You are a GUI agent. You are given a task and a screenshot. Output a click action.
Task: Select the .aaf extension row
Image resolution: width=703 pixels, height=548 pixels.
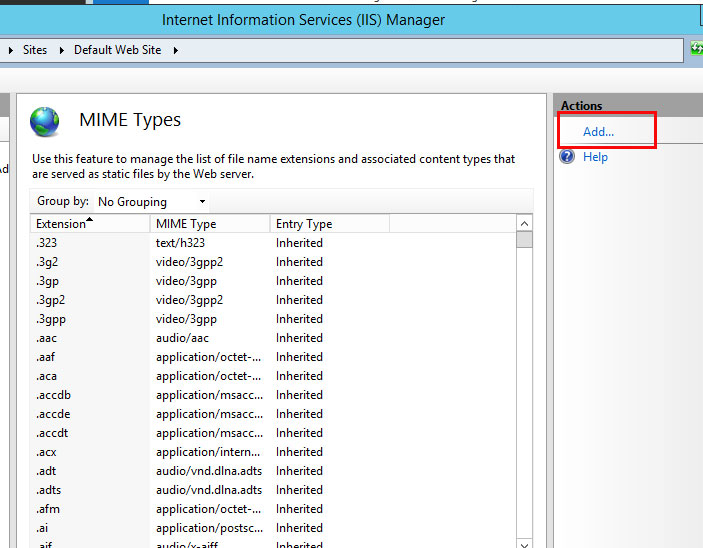273,357
